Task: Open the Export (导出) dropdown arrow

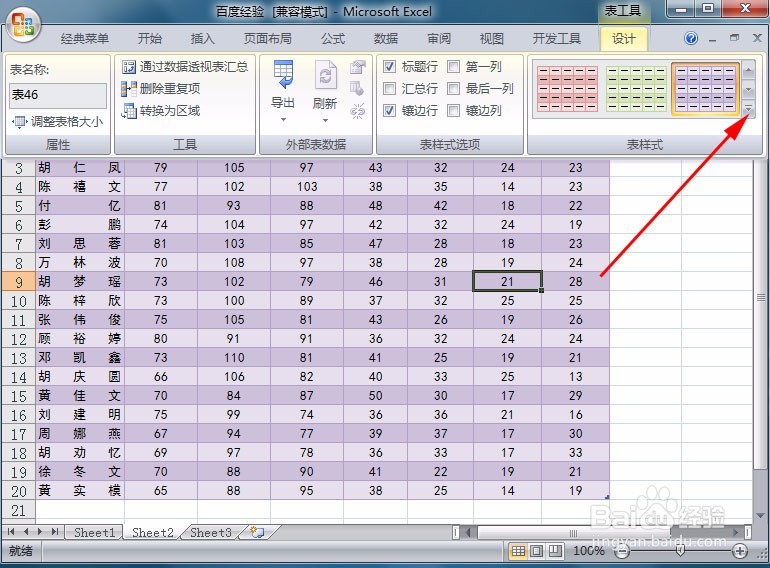Action: tap(283, 120)
